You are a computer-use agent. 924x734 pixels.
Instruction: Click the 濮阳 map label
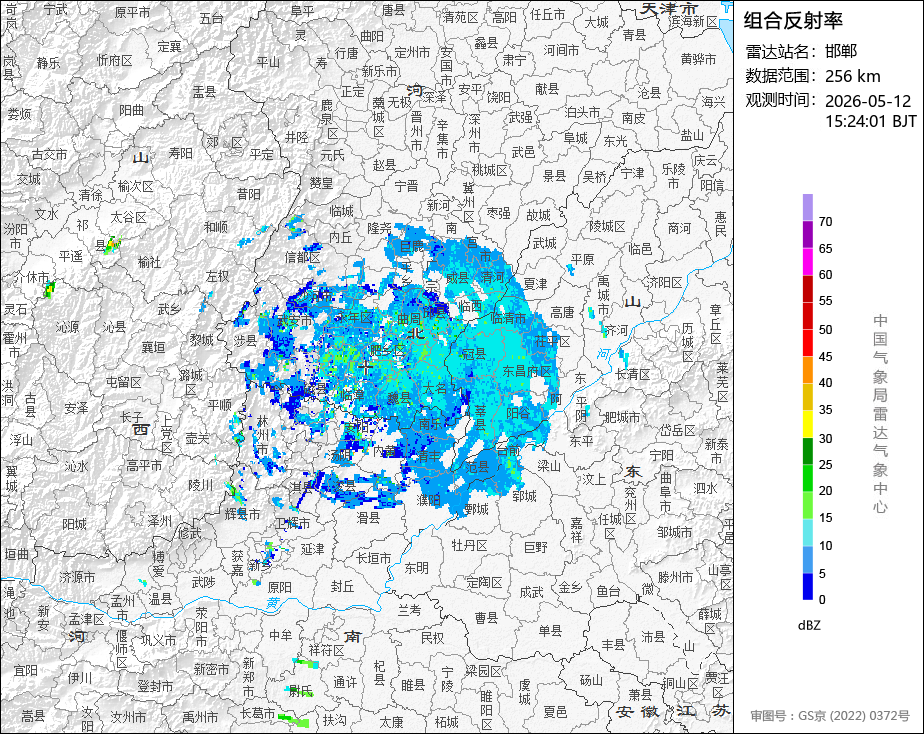click(x=428, y=500)
